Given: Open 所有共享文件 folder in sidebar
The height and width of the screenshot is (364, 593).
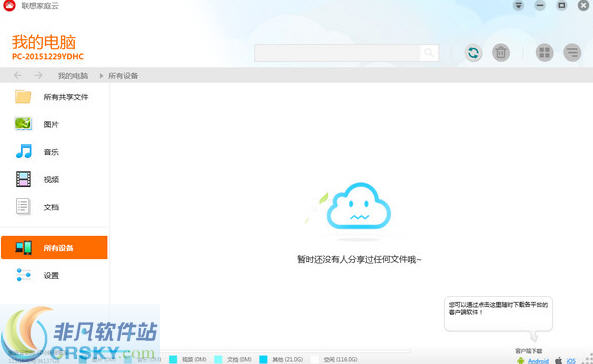Looking at the screenshot, I should [54, 97].
